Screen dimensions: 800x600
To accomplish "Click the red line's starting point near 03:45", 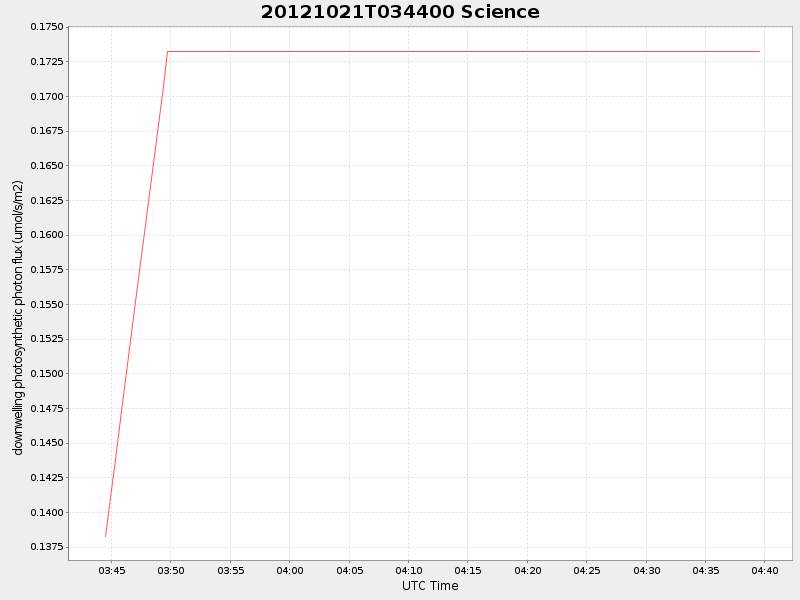I will point(106,536).
